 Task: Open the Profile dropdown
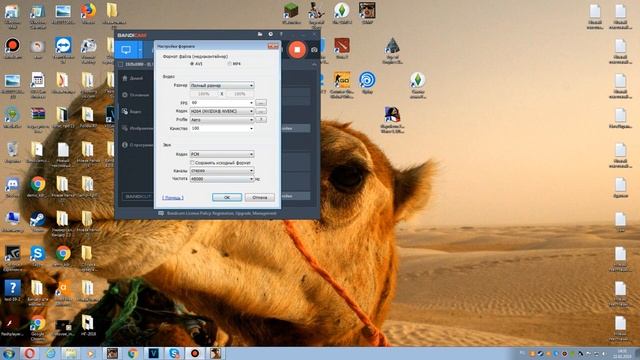click(x=222, y=120)
